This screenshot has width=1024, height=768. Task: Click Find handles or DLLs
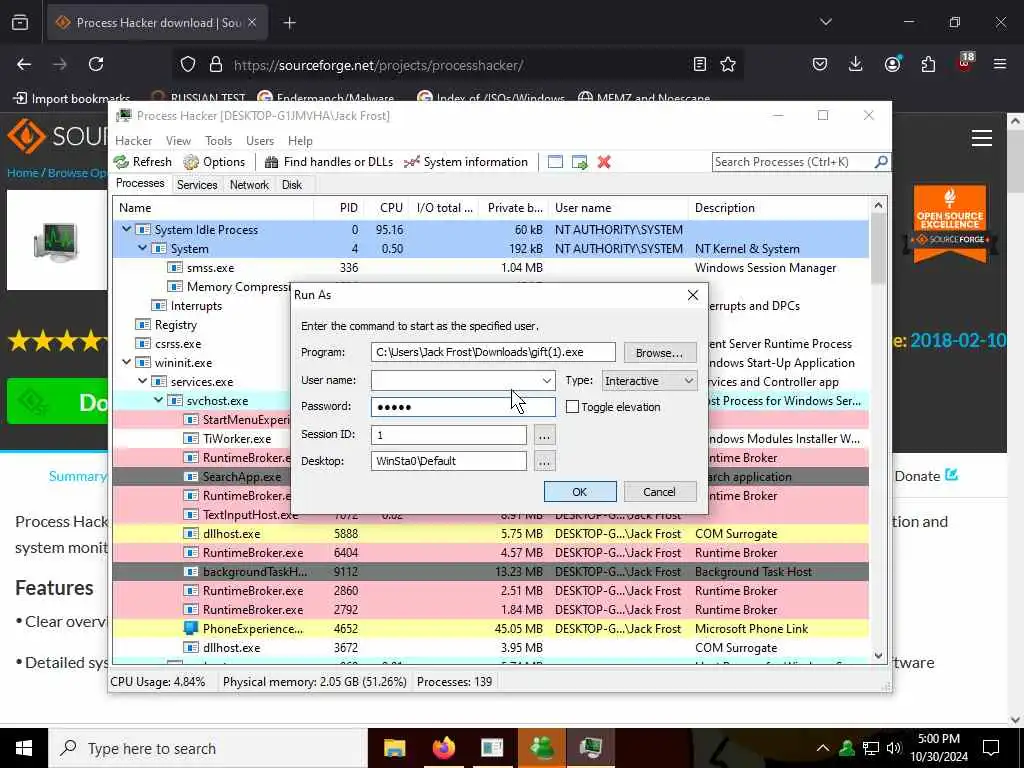pyautogui.click(x=329, y=162)
